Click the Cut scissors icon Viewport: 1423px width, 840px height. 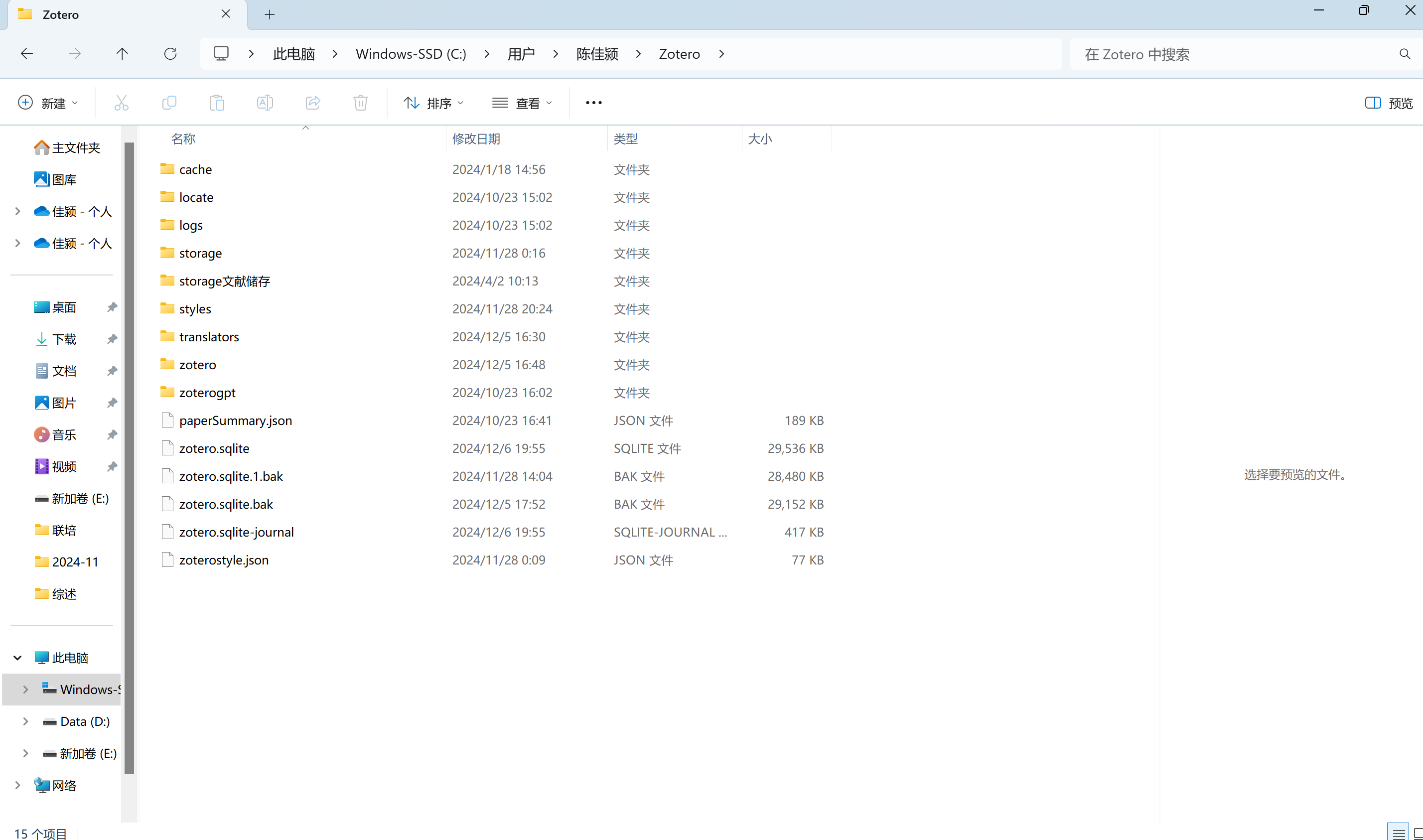click(x=121, y=103)
